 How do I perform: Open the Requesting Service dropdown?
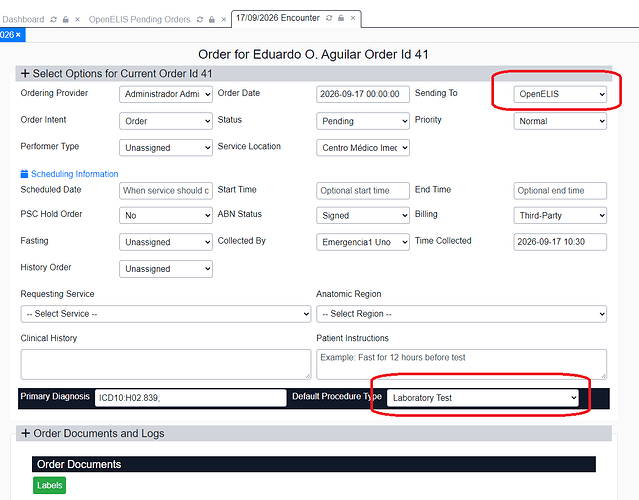[x=166, y=314]
